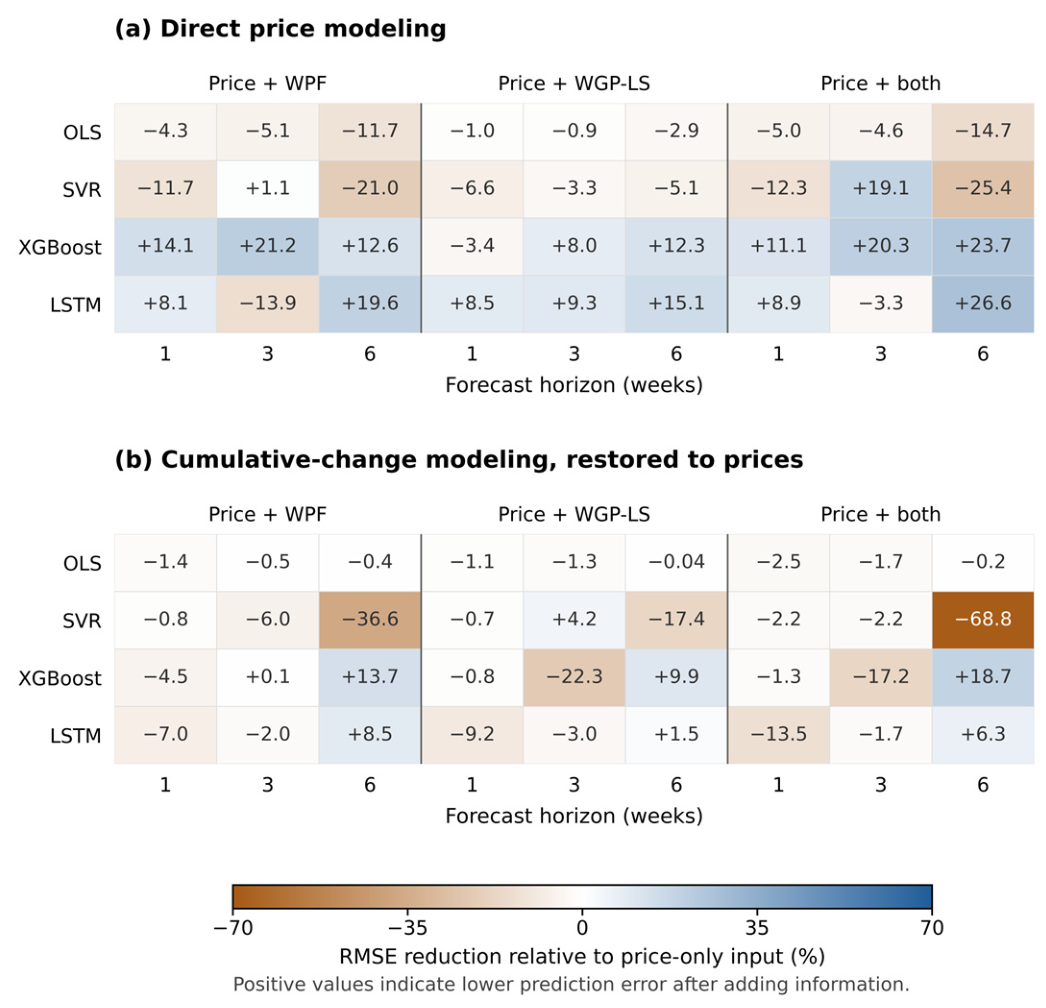The height and width of the screenshot is (1008, 1046).
Task: Click the dark blue end of colorbar near 70
Action: pyautogui.click(x=924, y=898)
